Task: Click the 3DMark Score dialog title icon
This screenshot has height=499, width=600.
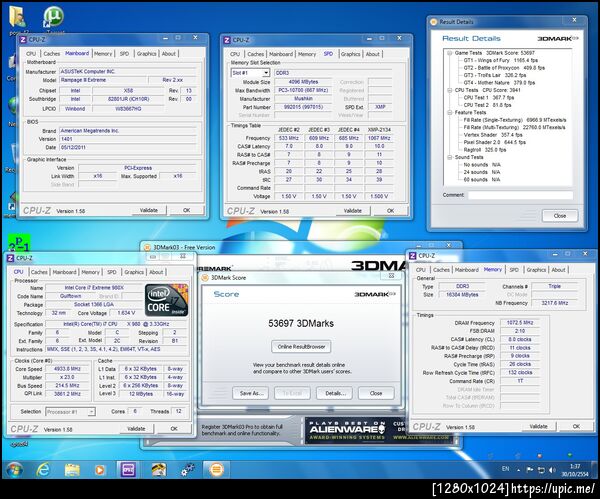Action: (205, 277)
